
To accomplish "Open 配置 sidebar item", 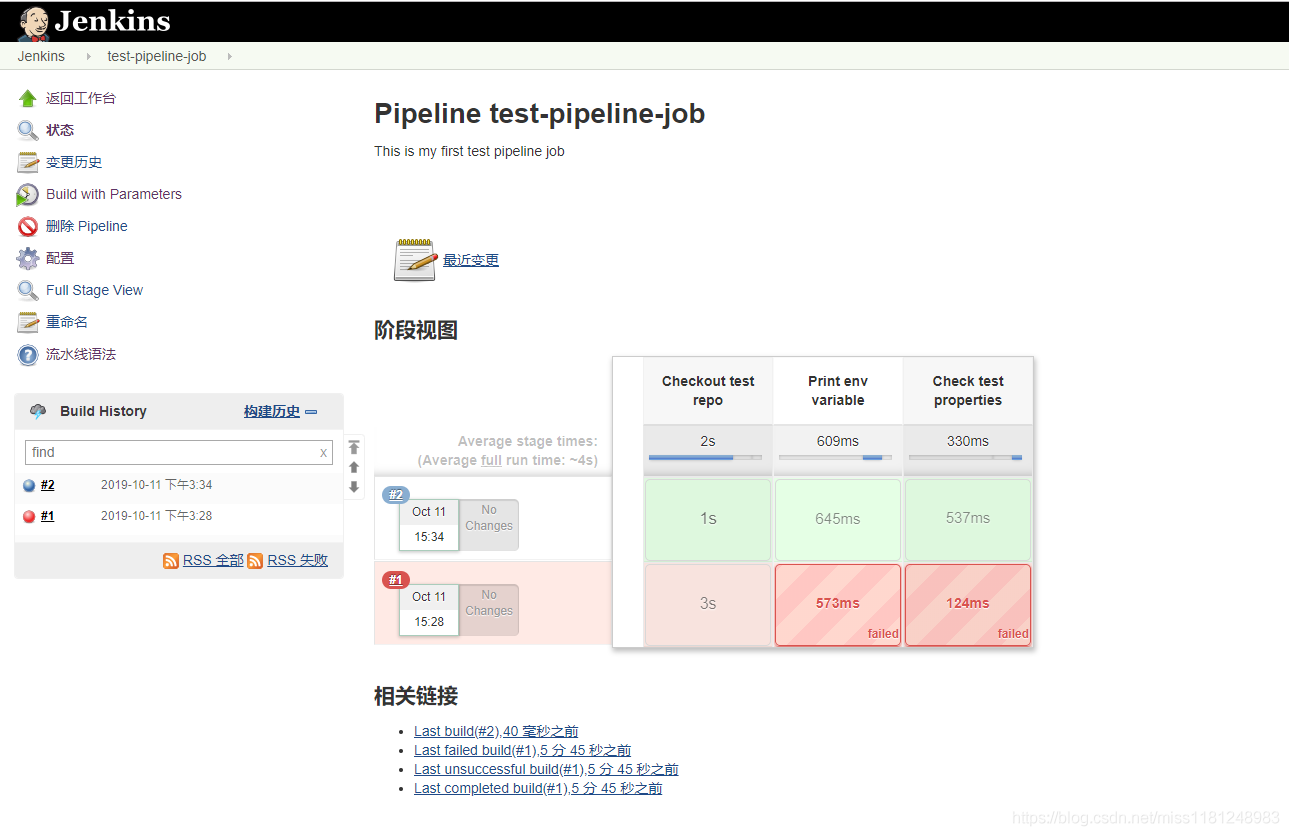I will [x=60, y=258].
